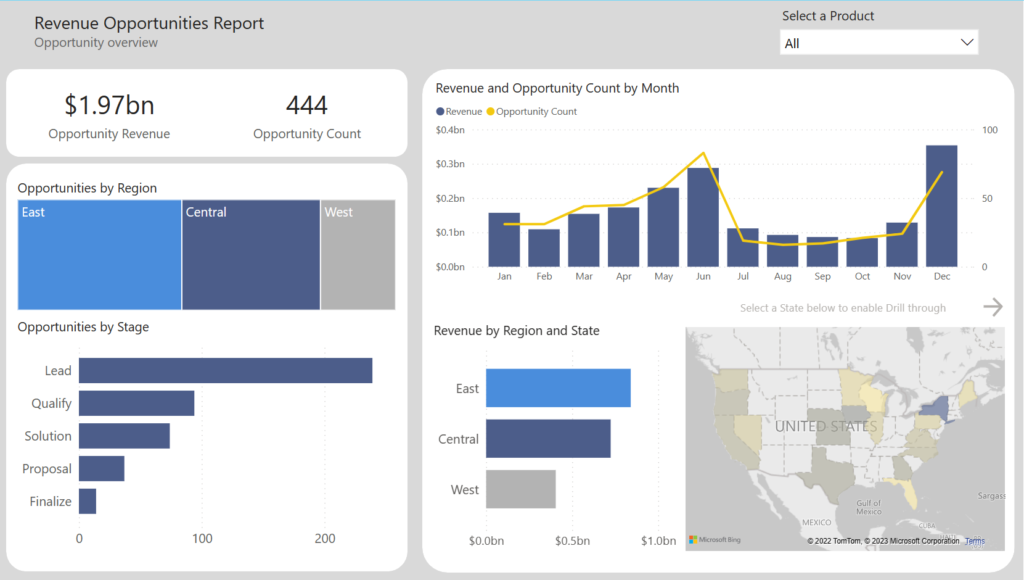The height and width of the screenshot is (580, 1024).
Task: Click the UNITED STATES label on the map
Action: tap(825, 426)
